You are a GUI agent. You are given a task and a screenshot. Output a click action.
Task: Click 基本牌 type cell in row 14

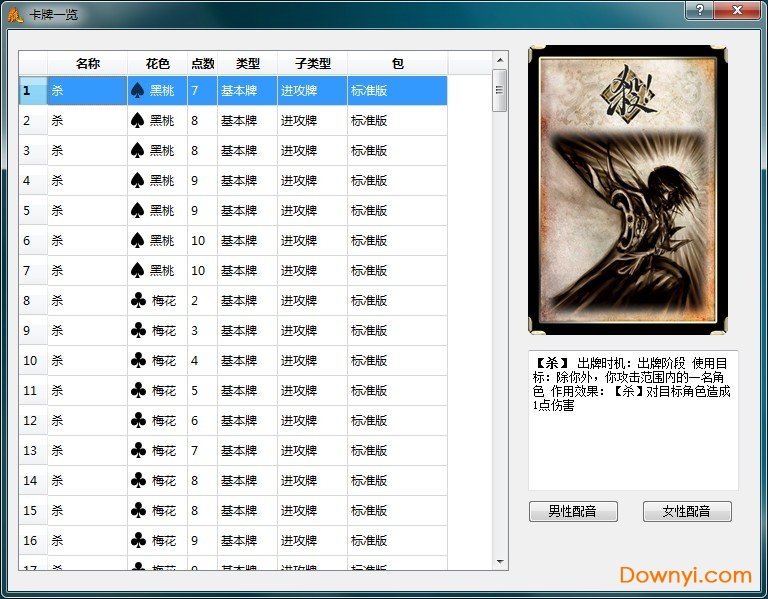[247, 480]
